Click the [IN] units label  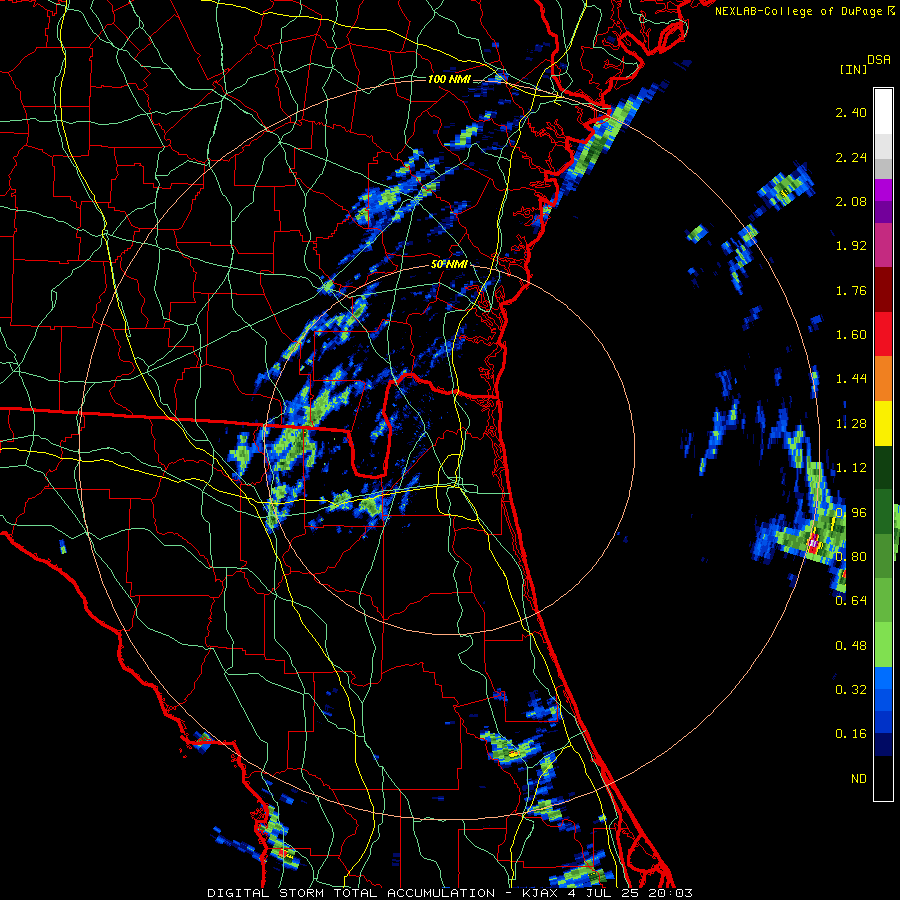click(x=853, y=69)
